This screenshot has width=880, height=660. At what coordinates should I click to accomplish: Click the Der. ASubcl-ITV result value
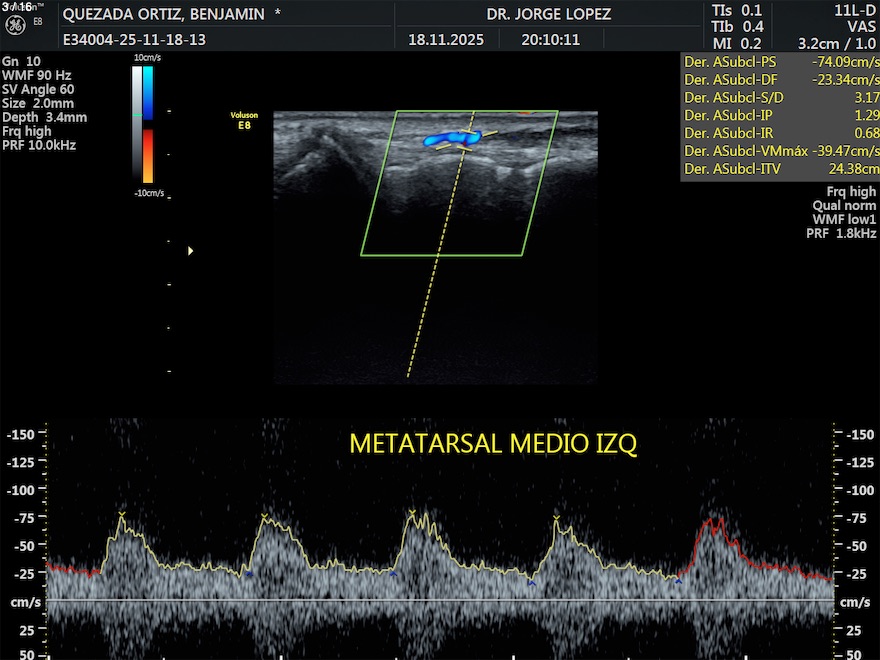click(854, 170)
